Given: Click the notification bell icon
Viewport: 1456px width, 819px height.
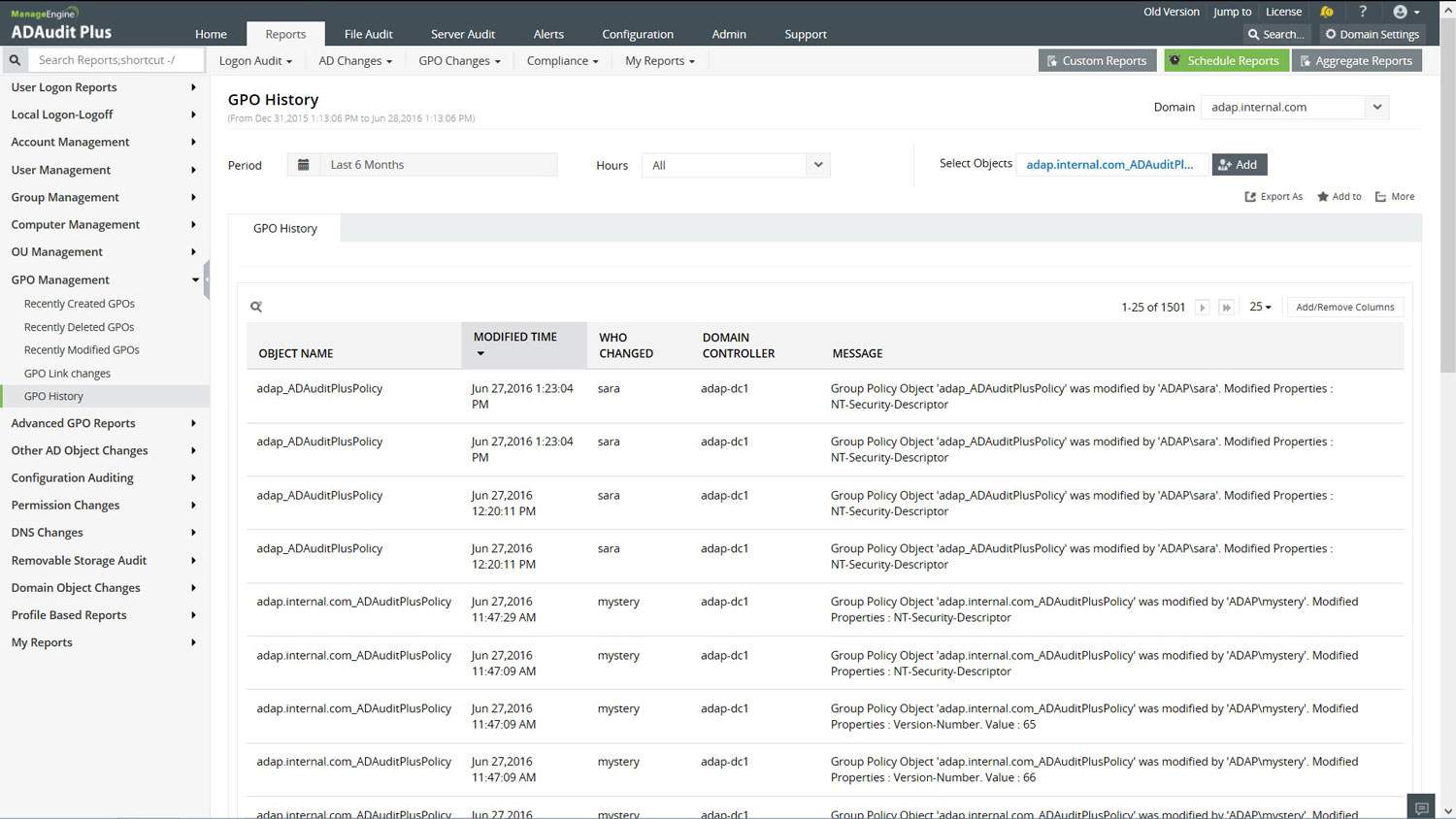Looking at the screenshot, I should tap(1326, 12).
